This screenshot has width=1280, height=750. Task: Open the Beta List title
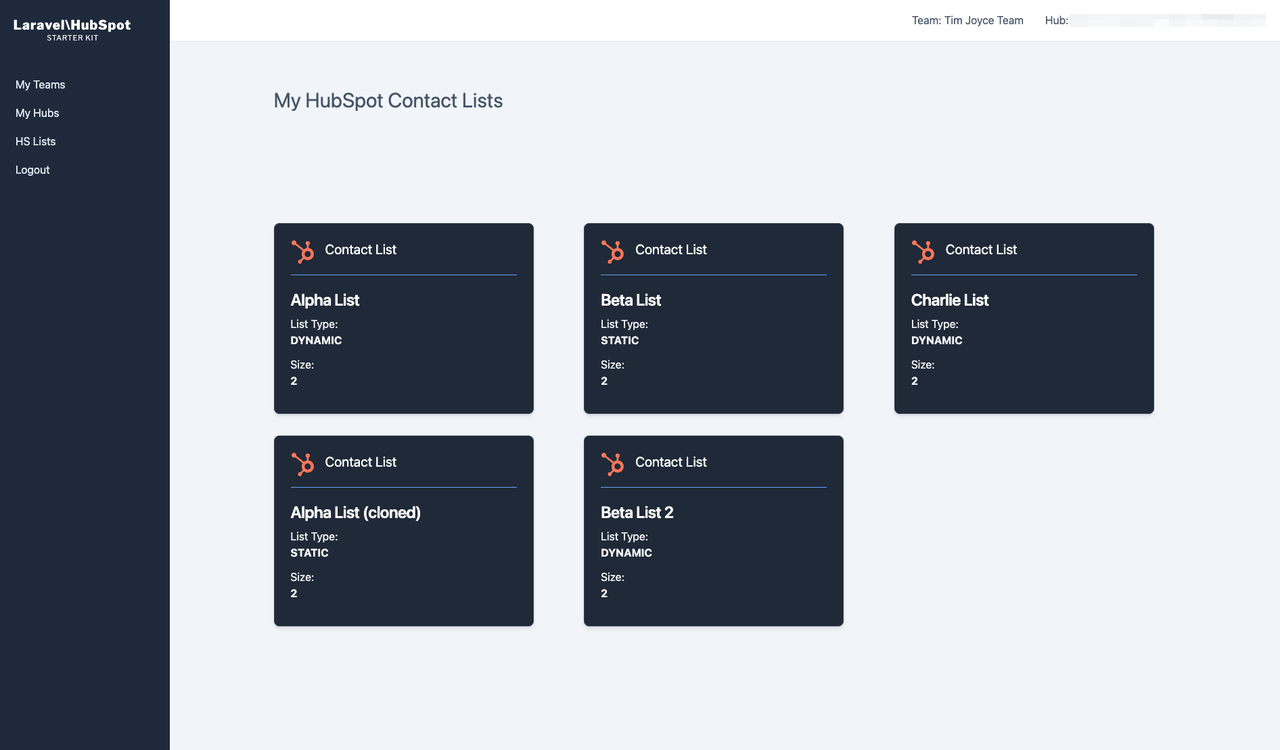tap(631, 300)
